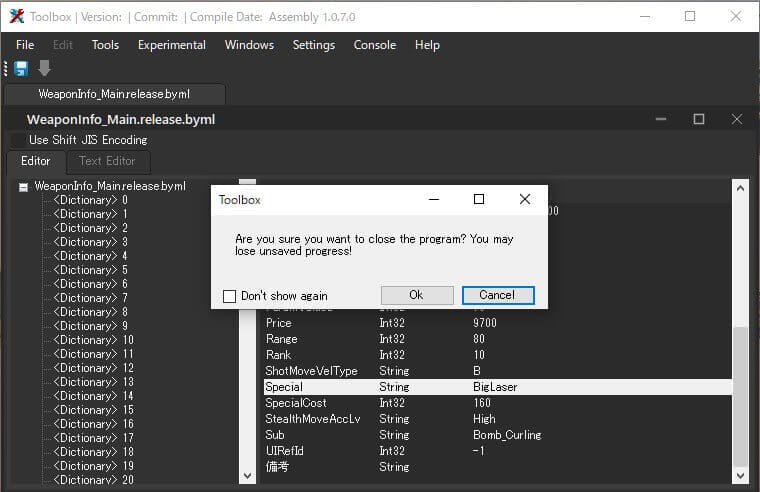Click the gray download arrow toolbar icon
This screenshot has height=492, width=760.
point(44,68)
